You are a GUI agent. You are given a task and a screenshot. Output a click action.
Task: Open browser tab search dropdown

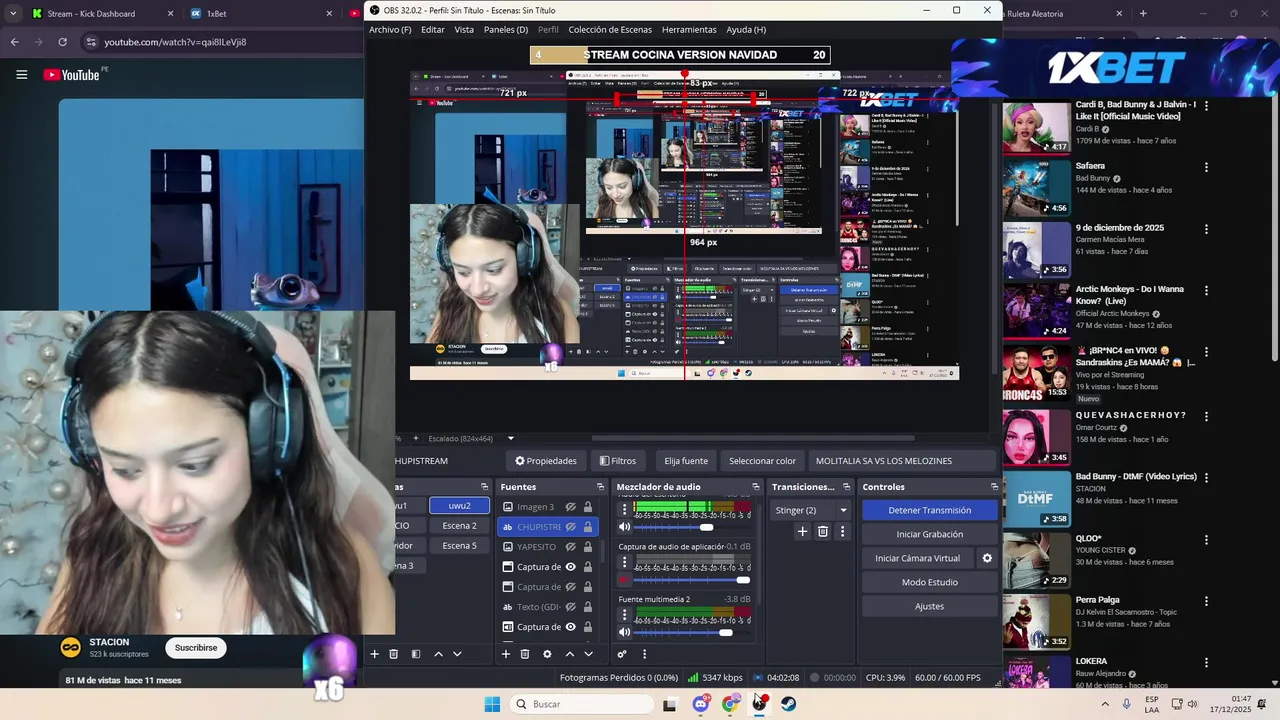pyautogui.click(x=13, y=14)
